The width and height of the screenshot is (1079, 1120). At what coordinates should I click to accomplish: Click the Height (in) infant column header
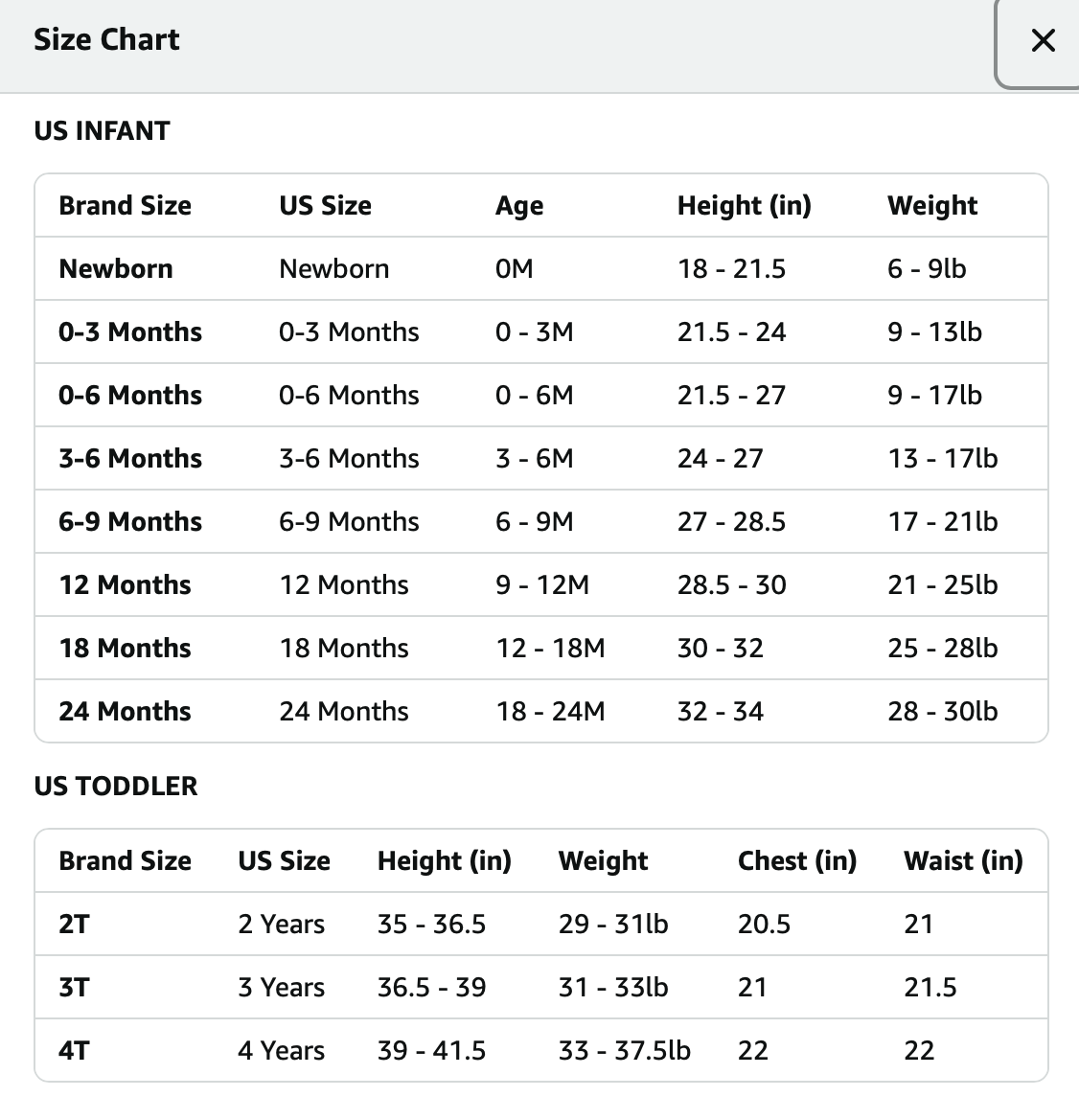point(744,205)
